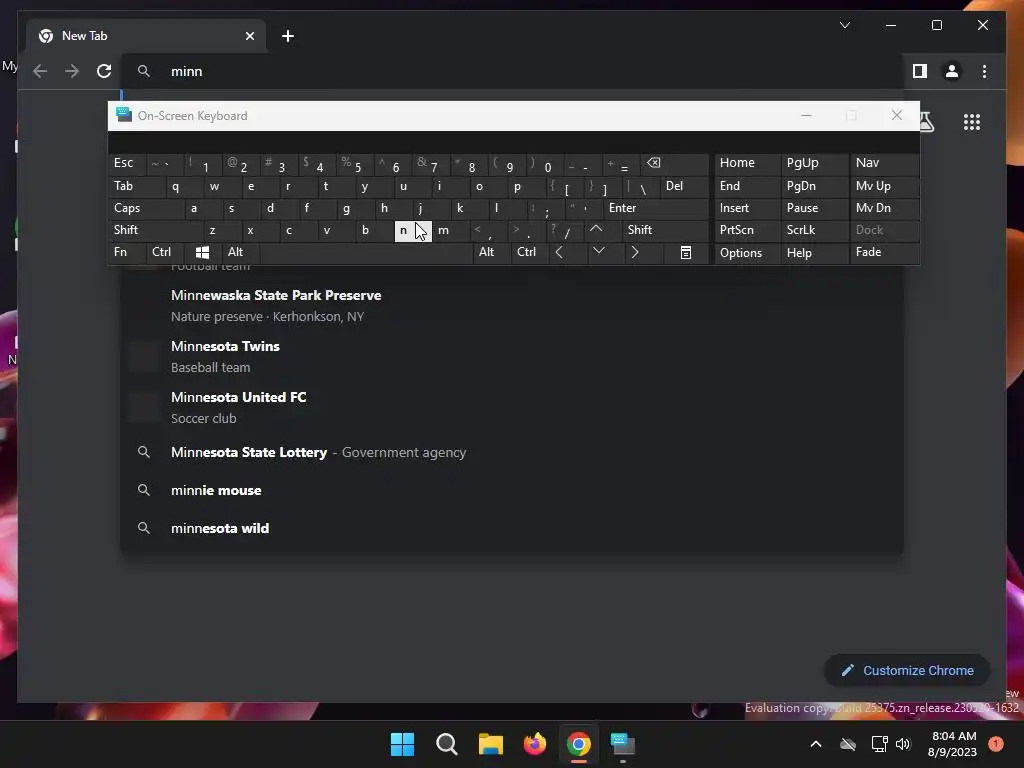Open Chrome three-dot menu

(984, 71)
